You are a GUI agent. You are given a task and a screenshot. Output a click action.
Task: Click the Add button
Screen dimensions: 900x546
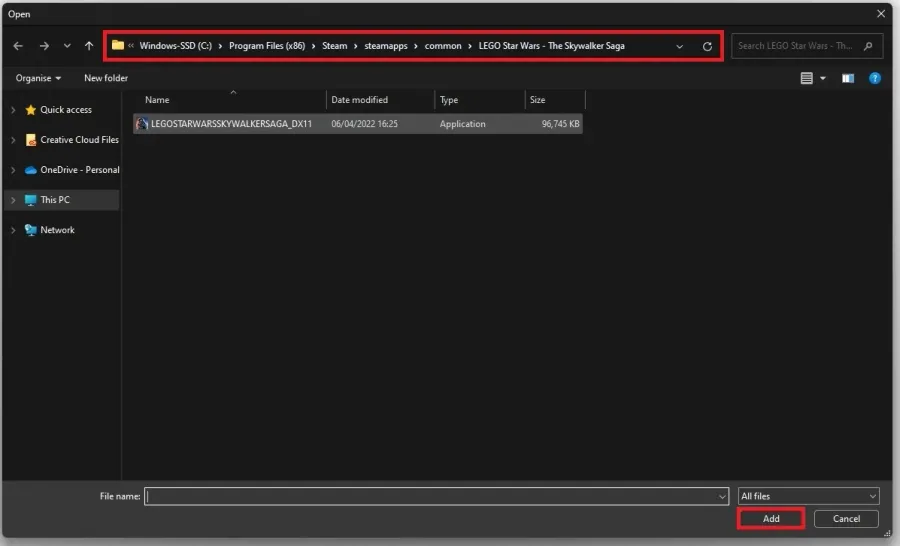(771, 518)
